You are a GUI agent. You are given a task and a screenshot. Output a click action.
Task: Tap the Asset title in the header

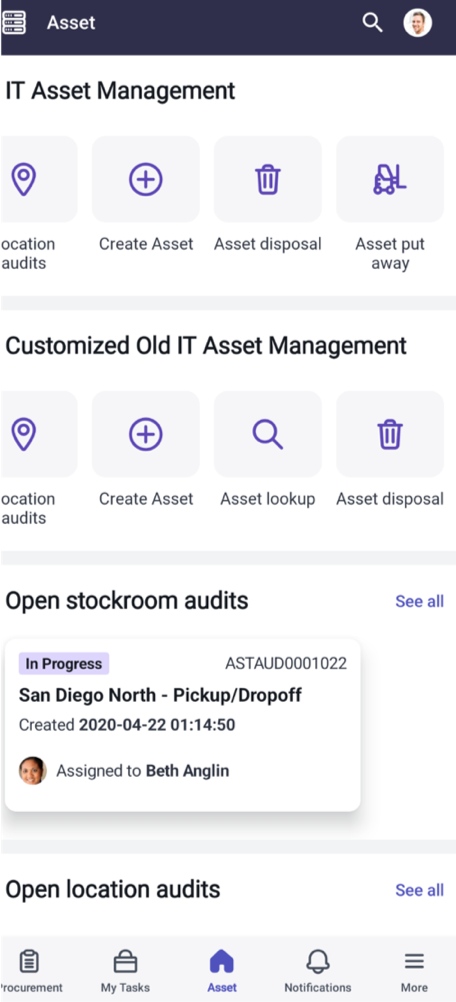(x=71, y=23)
